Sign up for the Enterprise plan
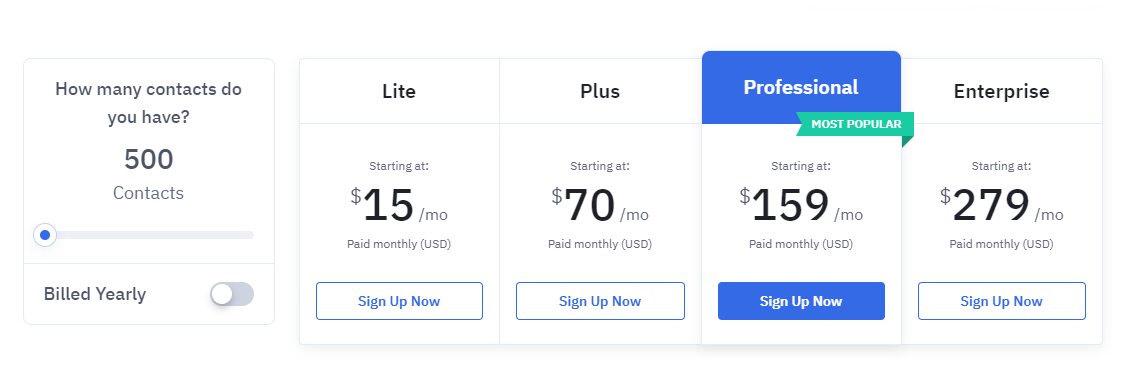This screenshot has height=391, width=1126. pyautogui.click(x=1002, y=301)
